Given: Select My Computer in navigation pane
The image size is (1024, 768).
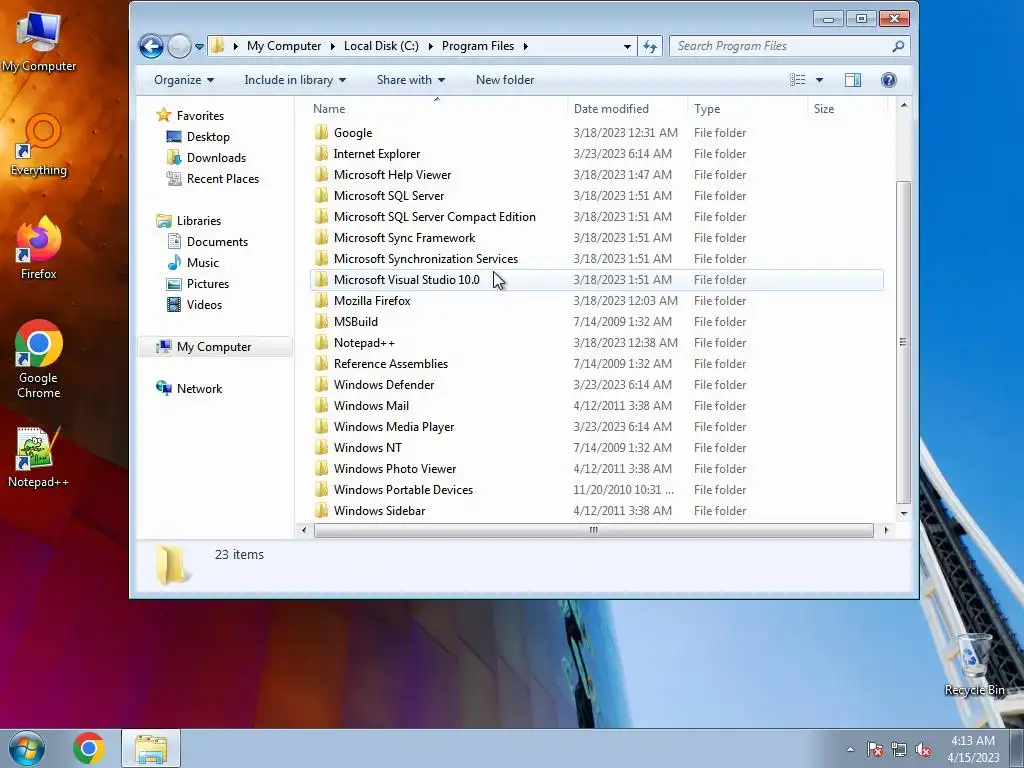Looking at the screenshot, I should pyautogui.click(x=214, y=347).
